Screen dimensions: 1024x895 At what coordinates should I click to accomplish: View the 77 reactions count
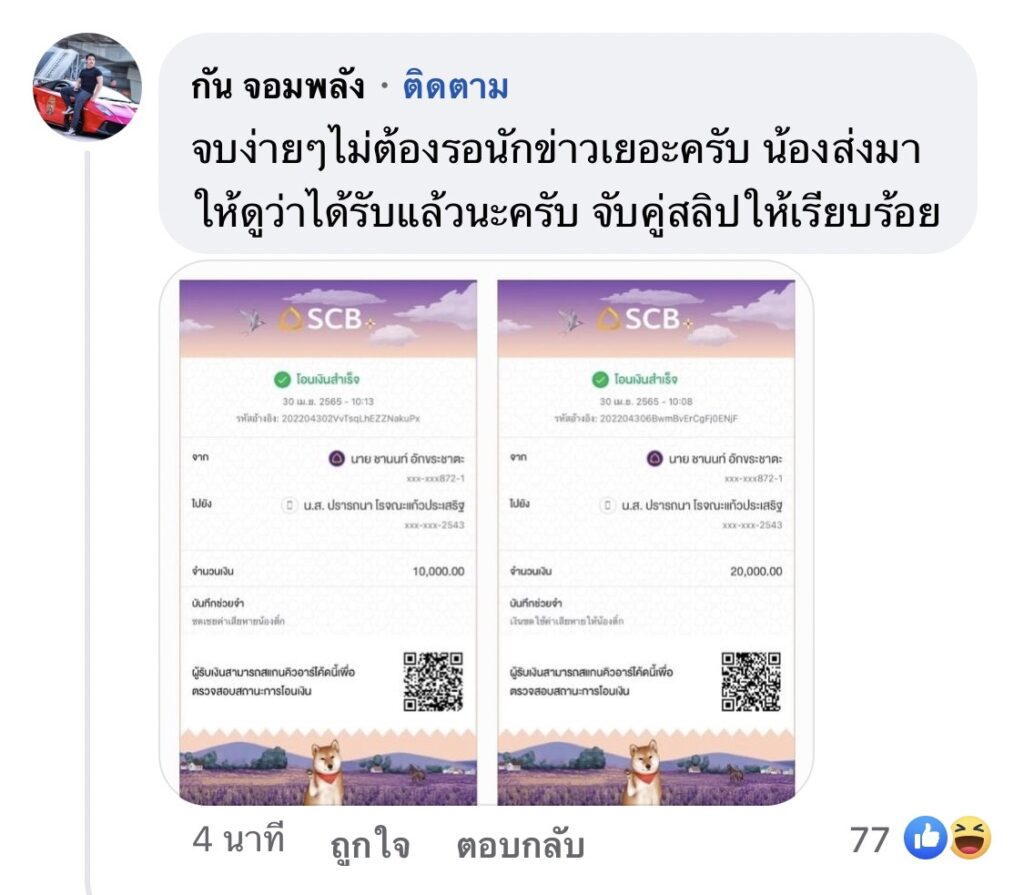pyautogui.click(x=869, y=839)
